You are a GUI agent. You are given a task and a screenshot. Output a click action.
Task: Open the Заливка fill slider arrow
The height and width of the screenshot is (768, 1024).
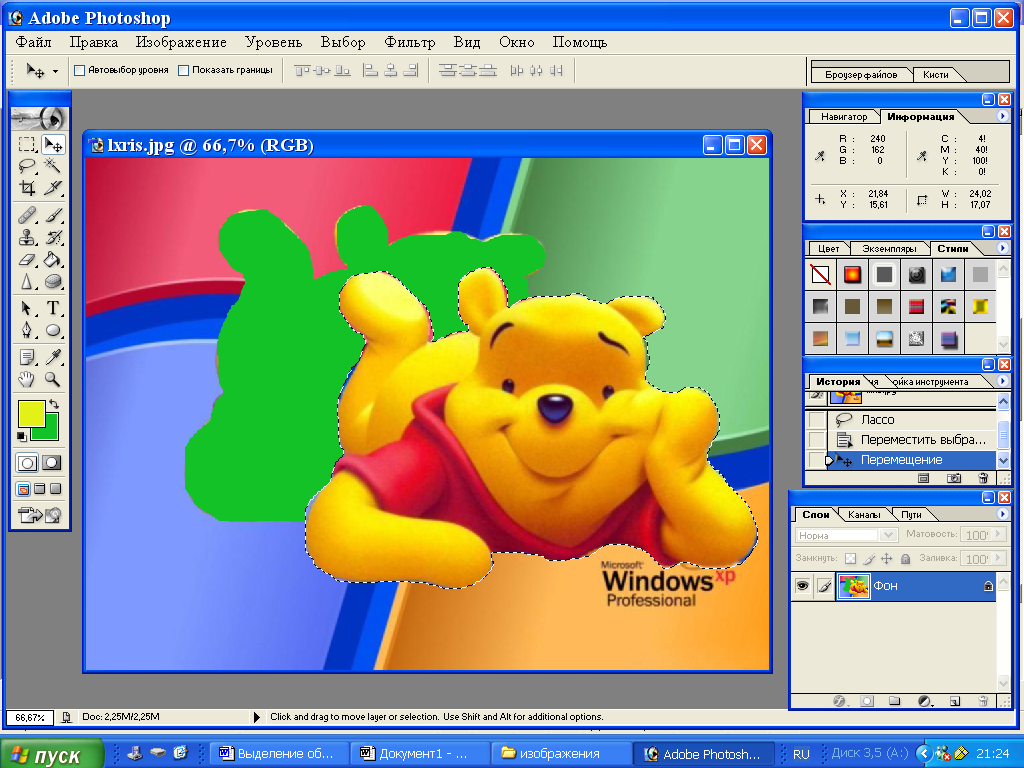tap(998, 558)
